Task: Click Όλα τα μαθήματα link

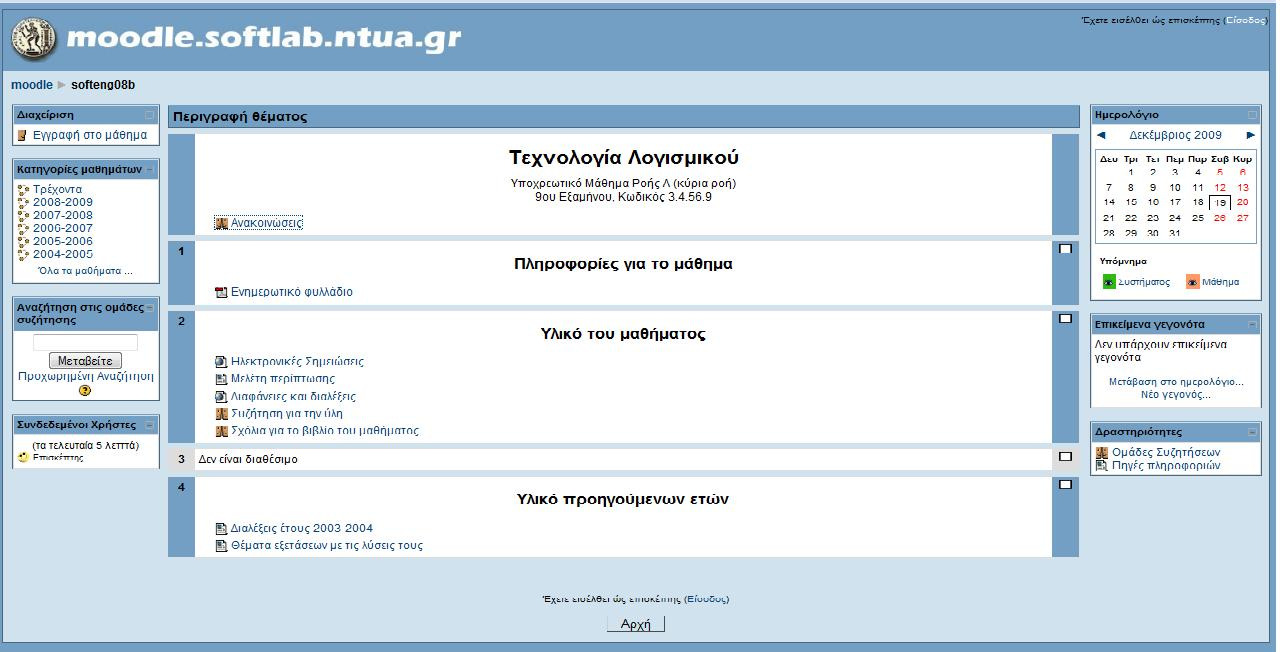Action: point(85,271)
